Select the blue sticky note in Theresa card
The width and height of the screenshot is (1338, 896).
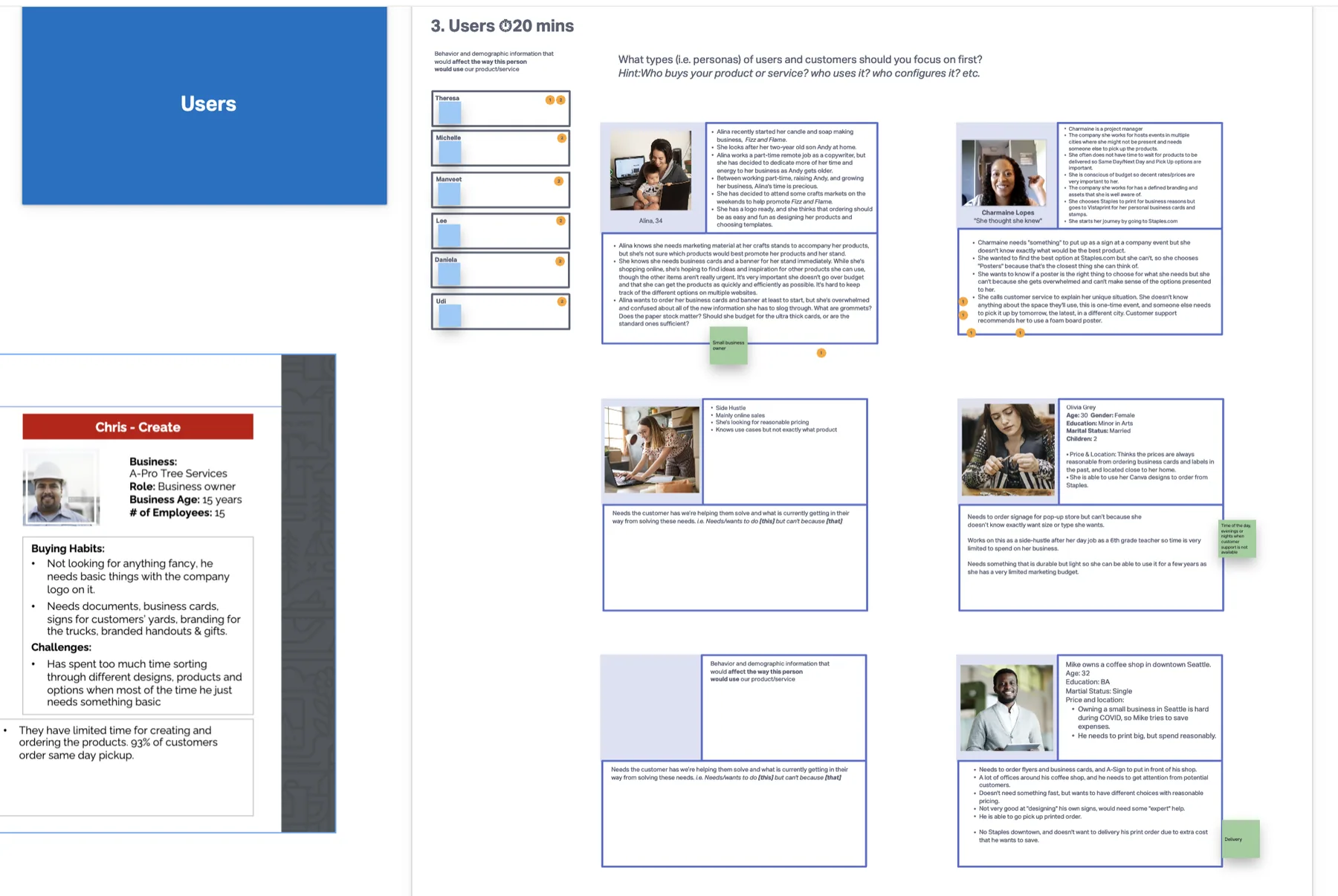click(x=450, y=113)
